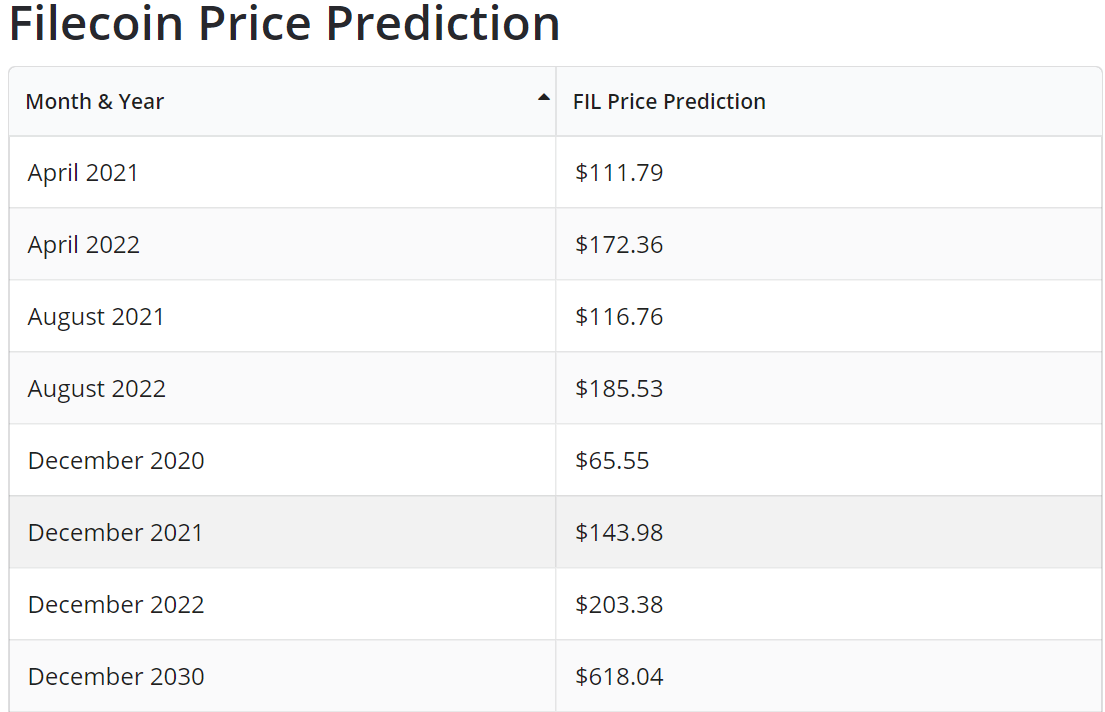Viewport: 1105px width, 712px height.
Task: Select the $185.53 price prediction
Action: 619,388
